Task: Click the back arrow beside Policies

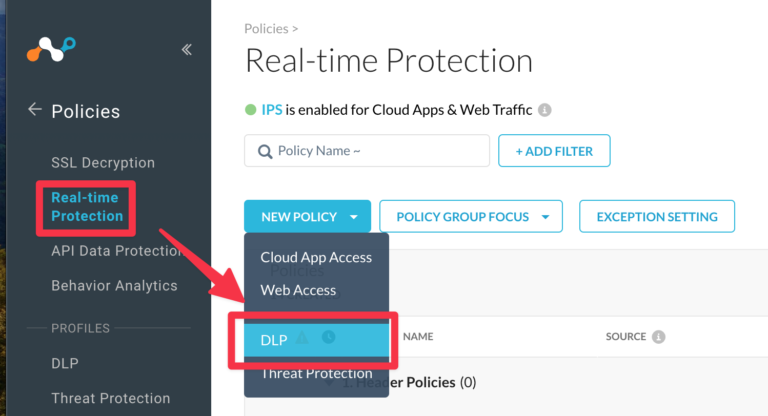Action: [34, 109]
